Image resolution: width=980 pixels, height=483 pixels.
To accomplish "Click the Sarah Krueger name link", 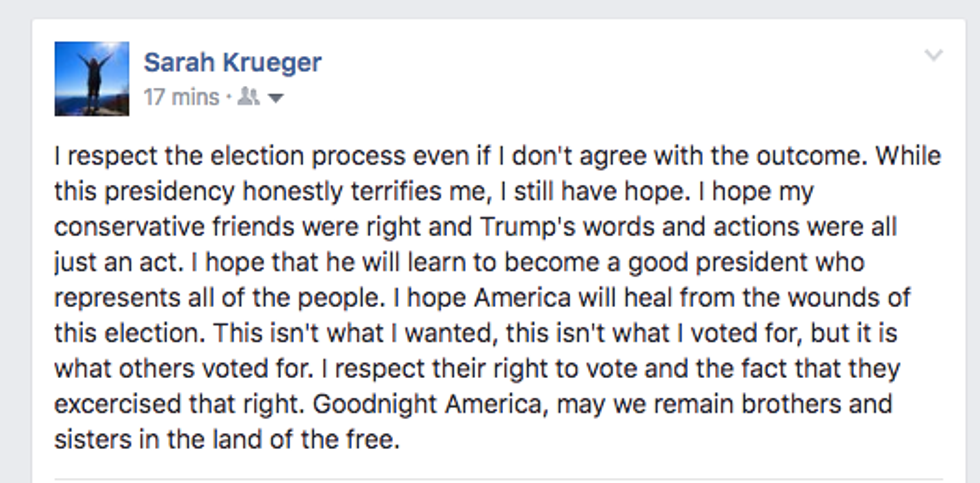I will coord(233,62).
